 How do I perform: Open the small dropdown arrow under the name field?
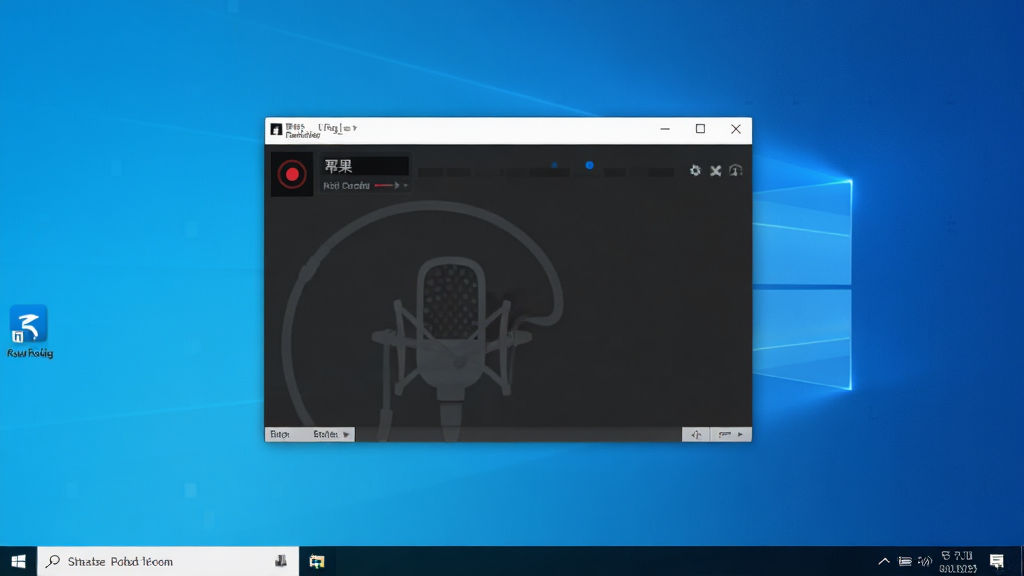point(406,185)
